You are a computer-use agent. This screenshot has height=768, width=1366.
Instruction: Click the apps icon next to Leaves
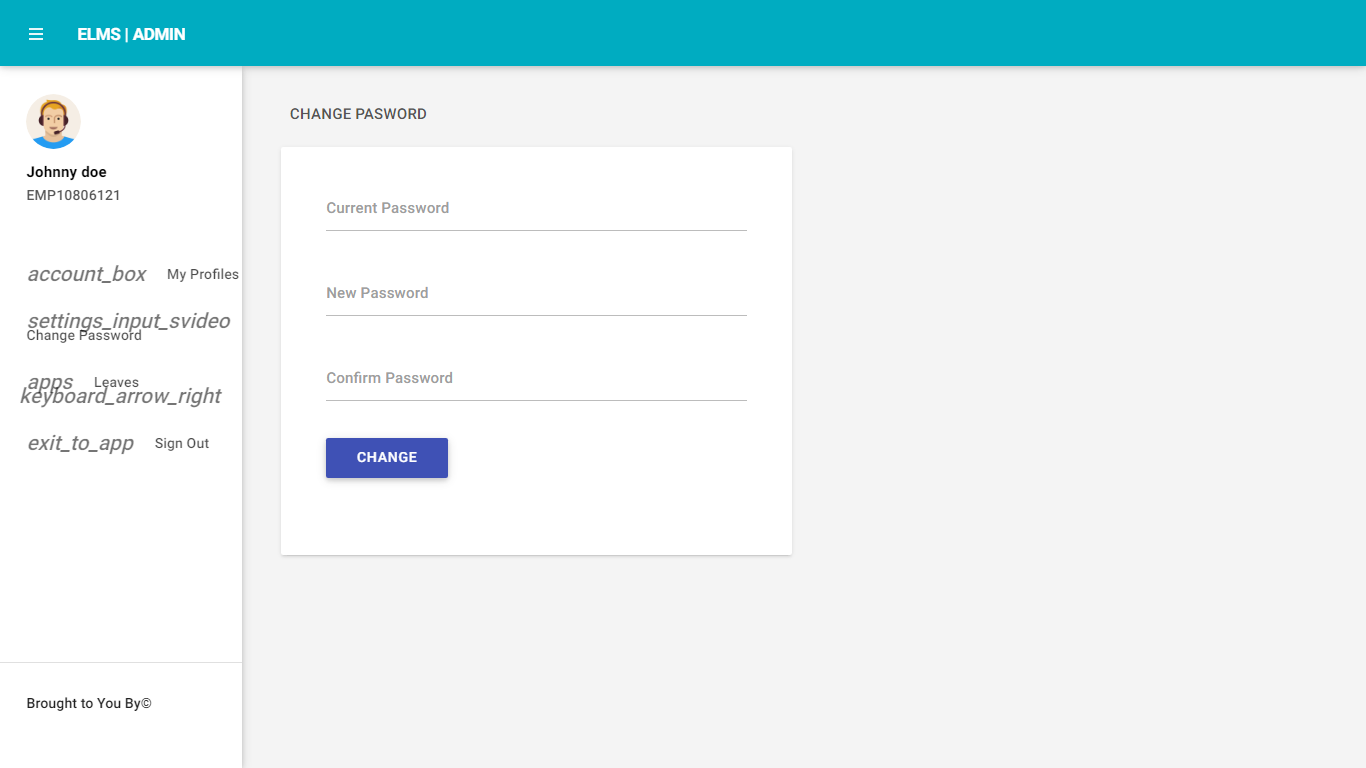point(50,381)
